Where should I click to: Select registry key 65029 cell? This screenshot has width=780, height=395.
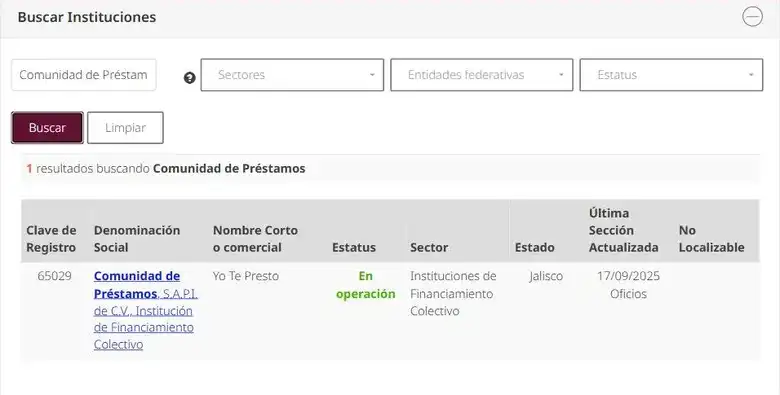(54, 276)
